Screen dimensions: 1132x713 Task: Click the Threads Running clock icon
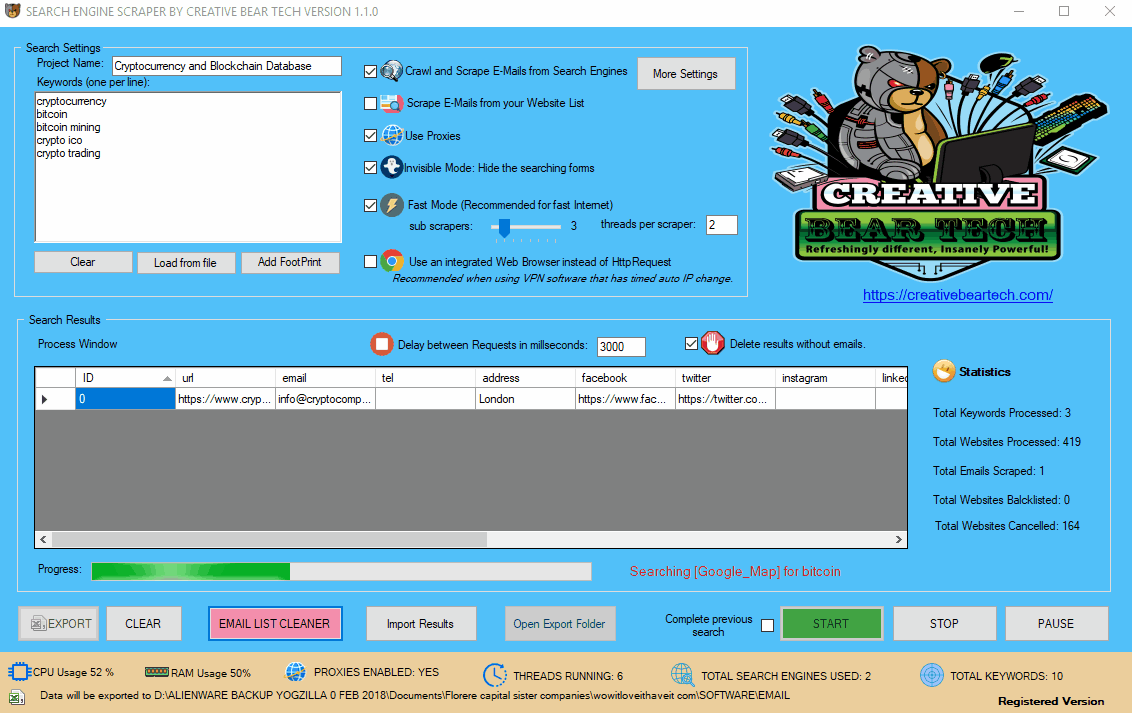pyautogui.click(x=495, y=675)
